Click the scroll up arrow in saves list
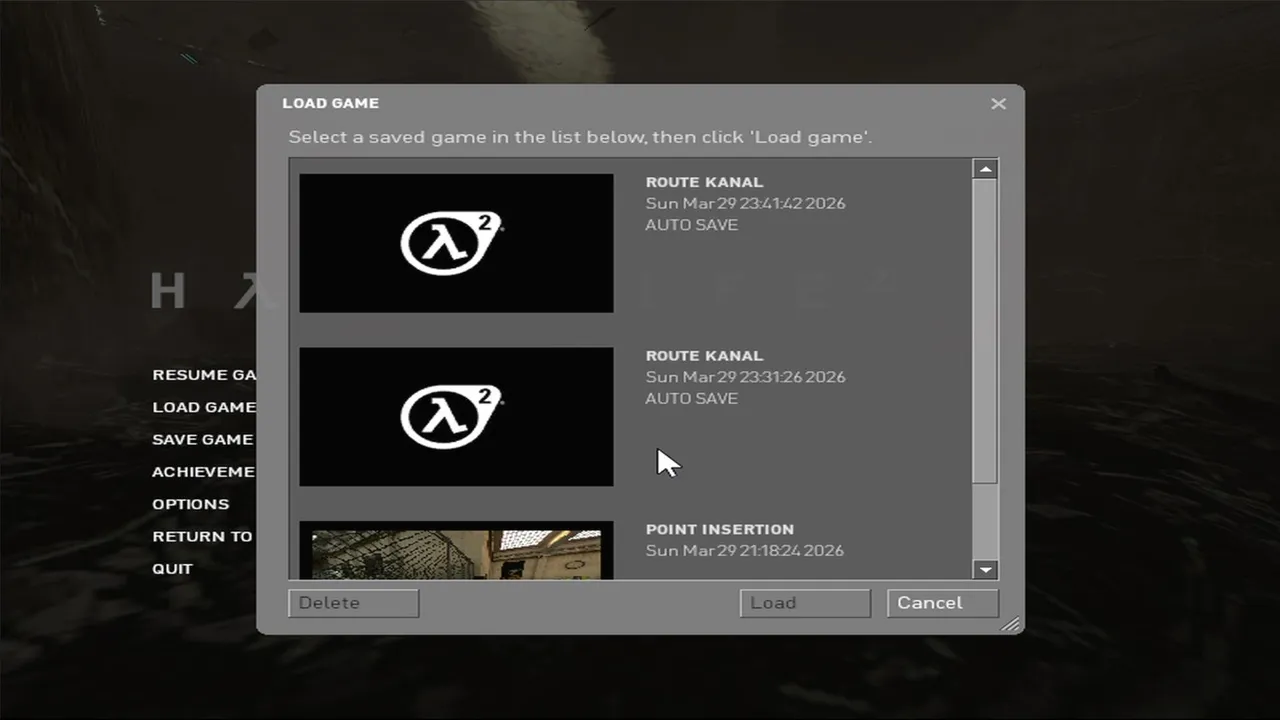1280x720 pixels. click(985, 169)
